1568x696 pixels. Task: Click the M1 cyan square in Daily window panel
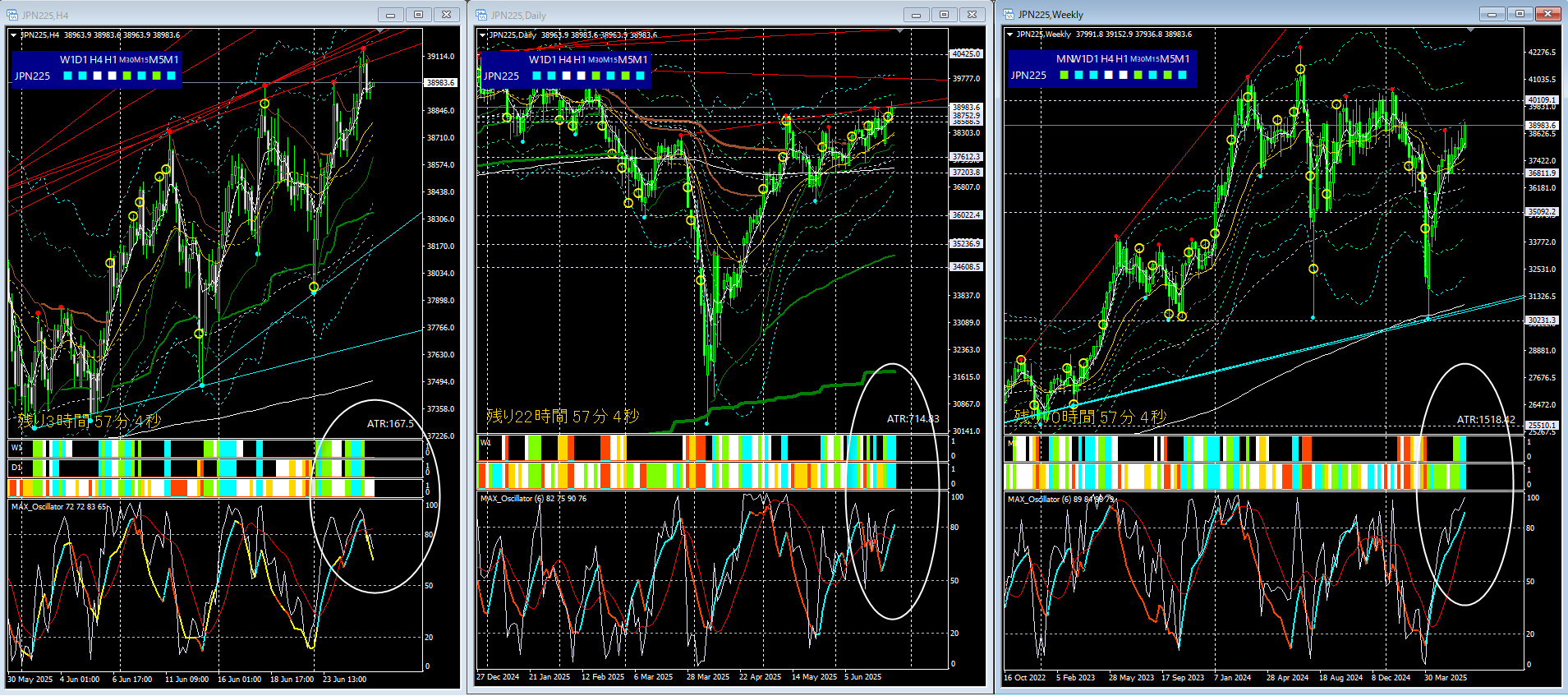[x=641, y=76]
